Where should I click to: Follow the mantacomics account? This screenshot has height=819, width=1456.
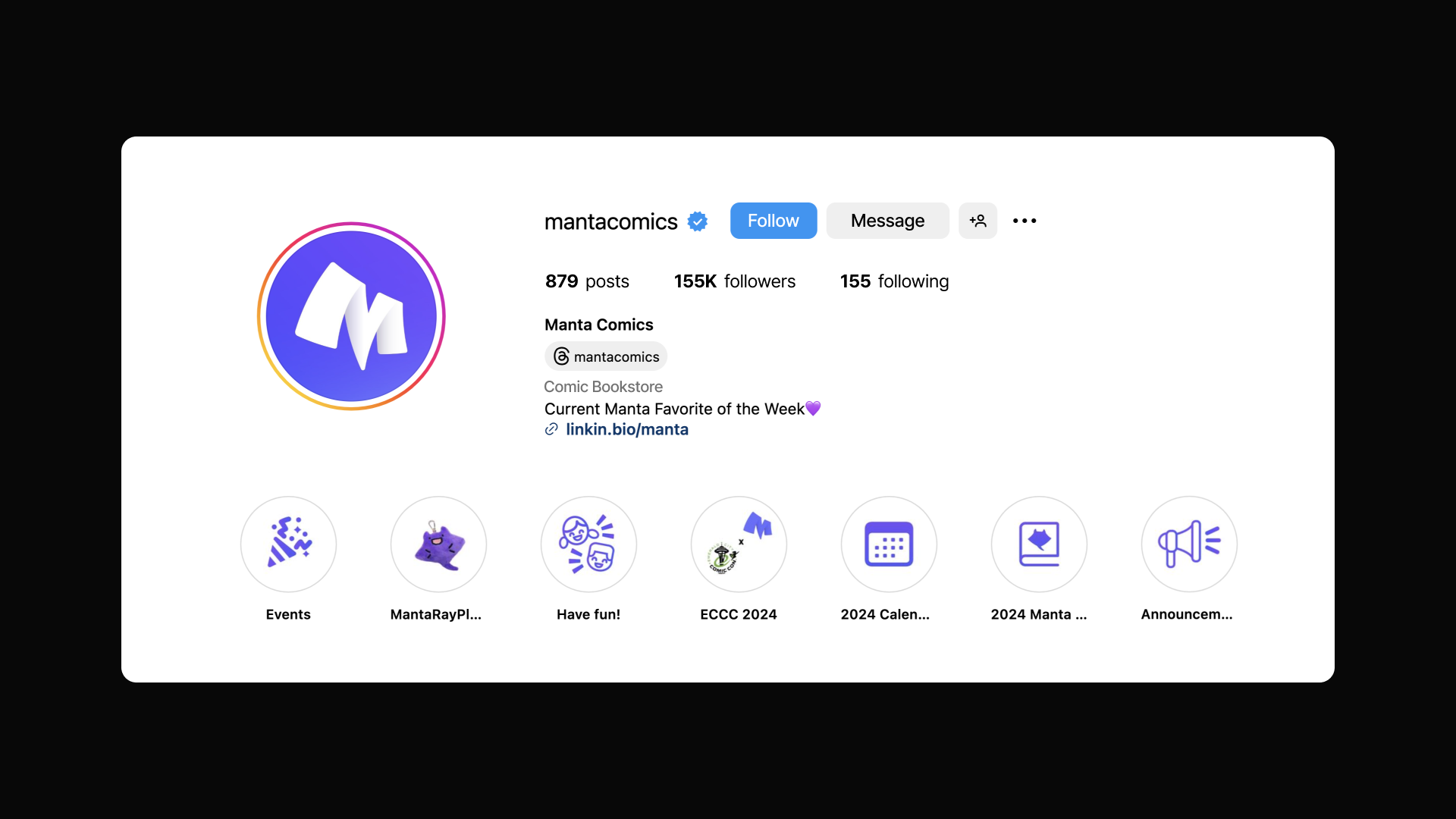click(x=773, y=221)
